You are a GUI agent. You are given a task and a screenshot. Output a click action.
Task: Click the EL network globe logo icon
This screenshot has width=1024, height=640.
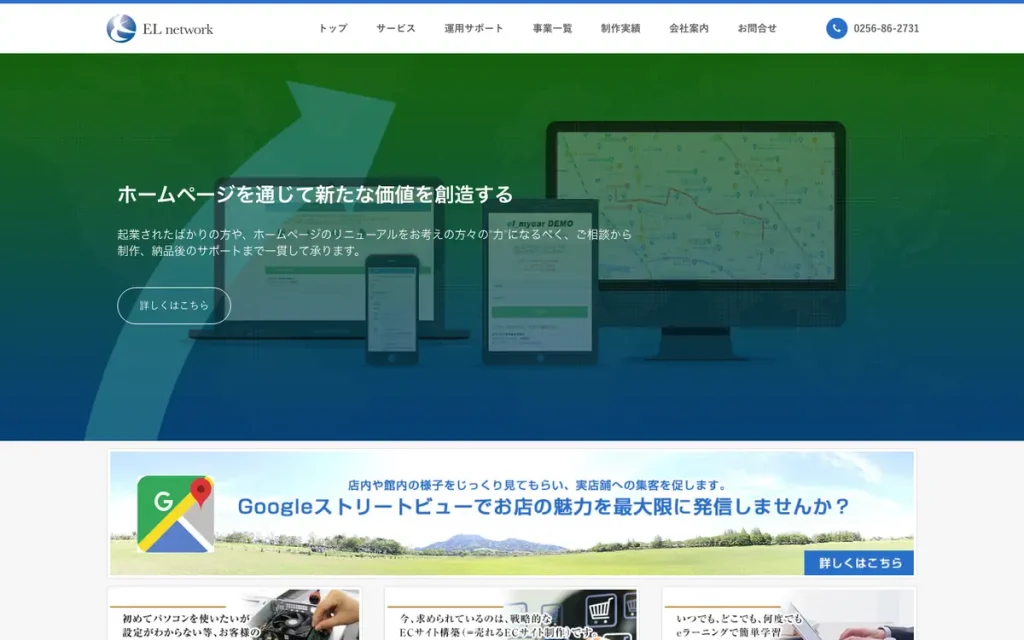point(121,29)
